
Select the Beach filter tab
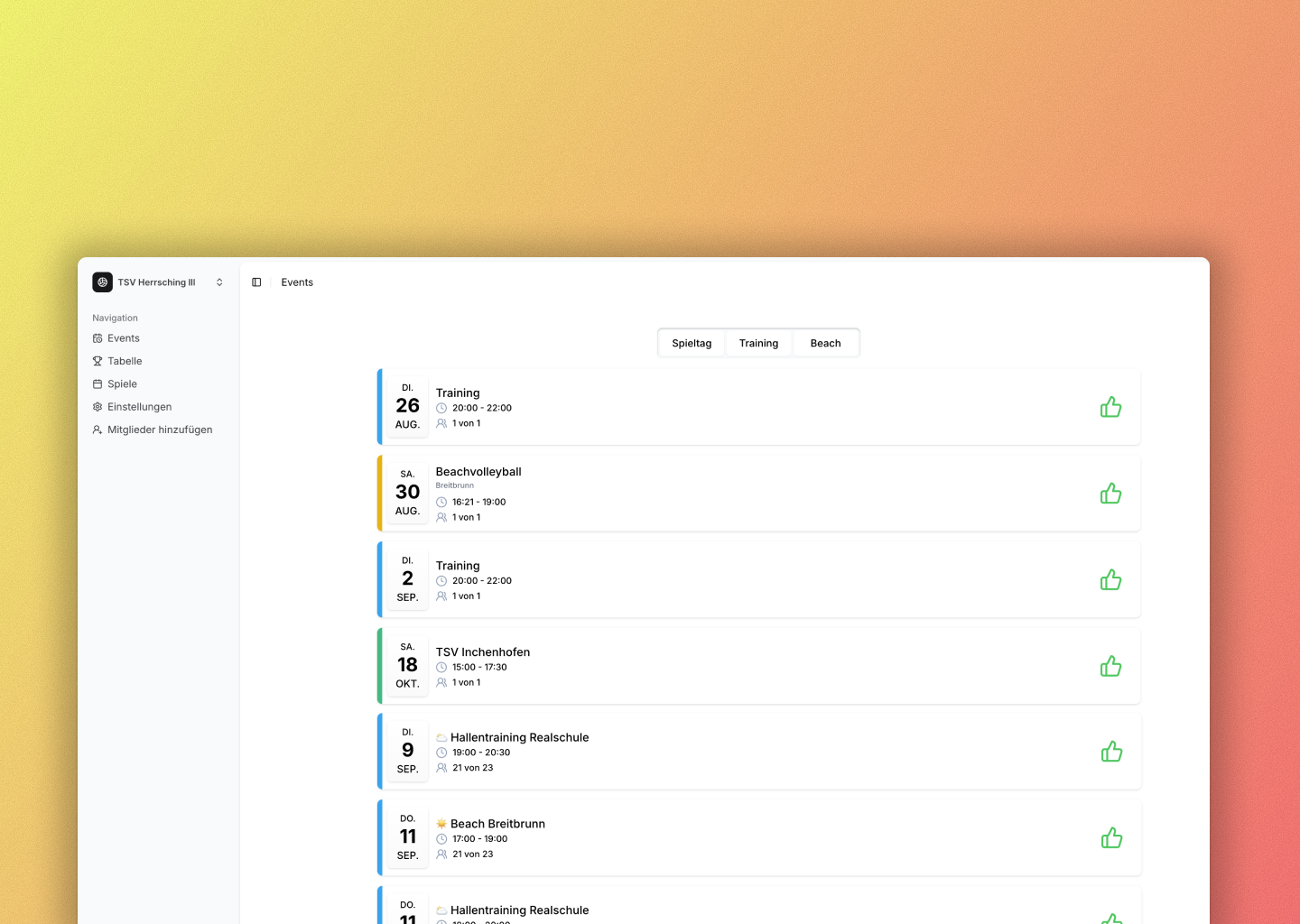click(825, 343)
